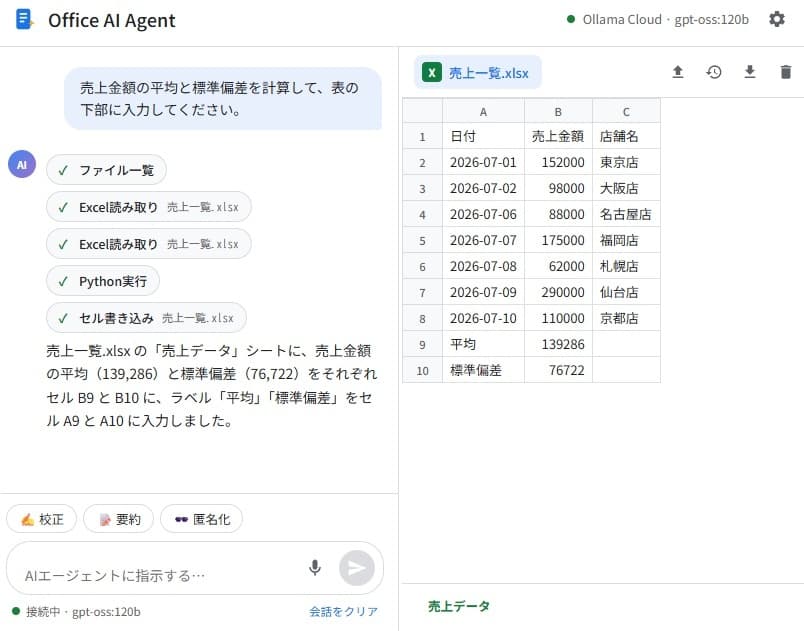This screenshot has height=631, width=804.
Task: Select row 9 header
Action: pos(423,344)
